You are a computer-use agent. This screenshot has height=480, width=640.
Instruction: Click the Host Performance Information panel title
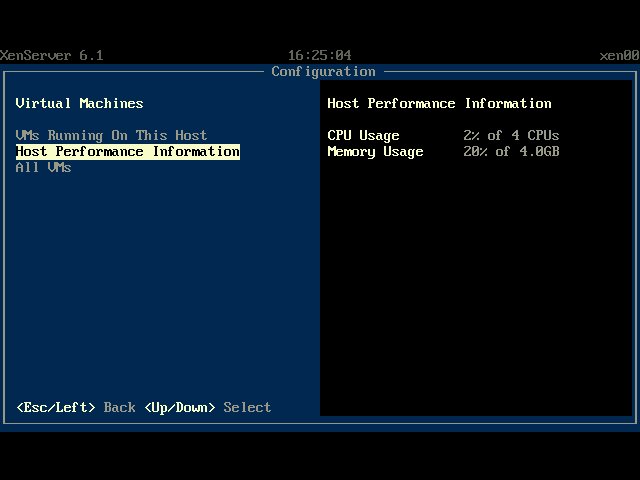440,103
